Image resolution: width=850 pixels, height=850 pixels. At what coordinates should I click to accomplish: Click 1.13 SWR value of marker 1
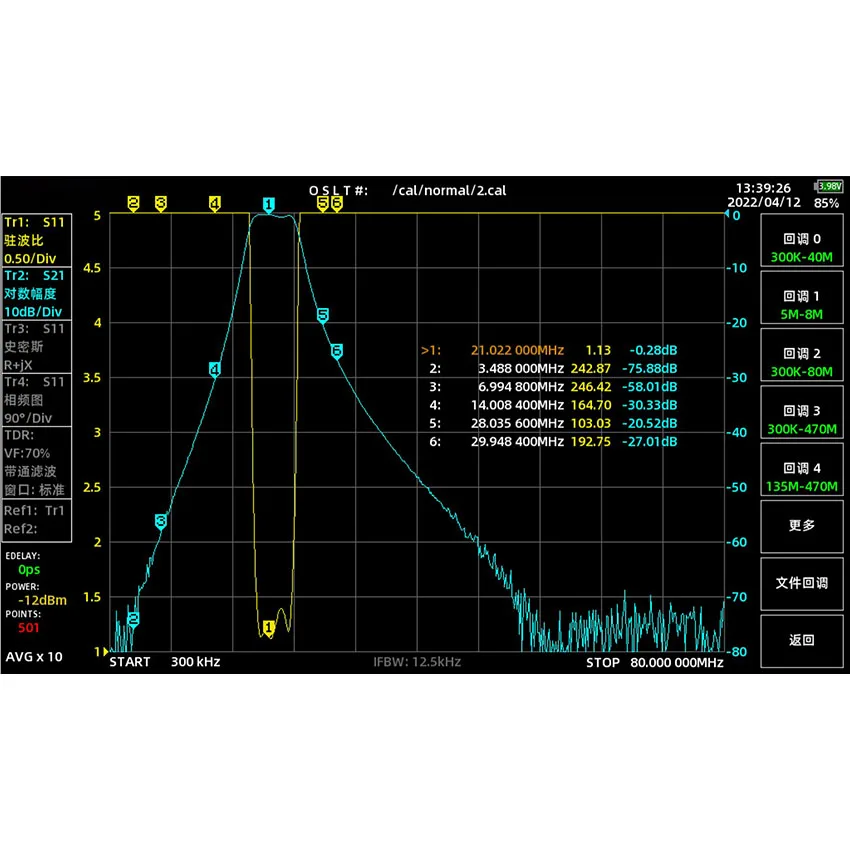pos(598,350)
